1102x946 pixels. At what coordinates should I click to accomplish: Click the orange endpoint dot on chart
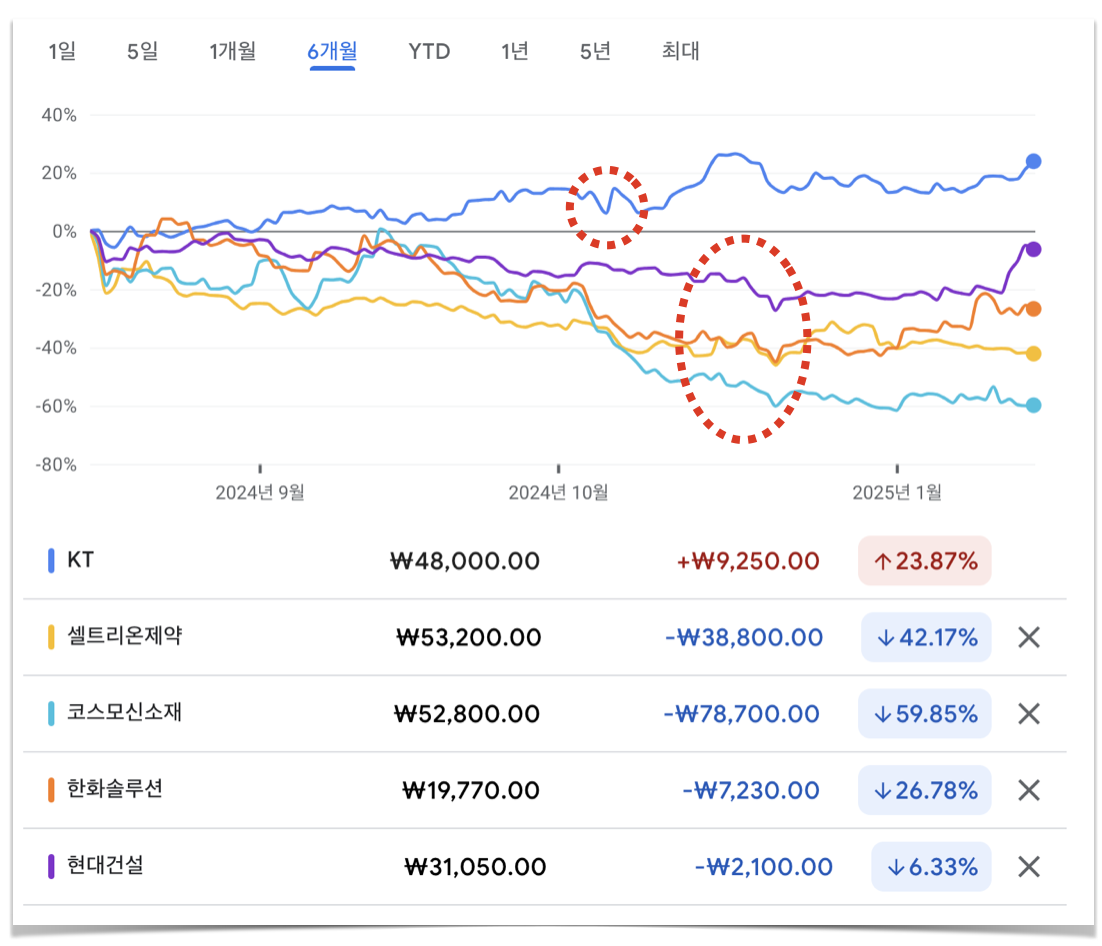[x=1033, y=309]
